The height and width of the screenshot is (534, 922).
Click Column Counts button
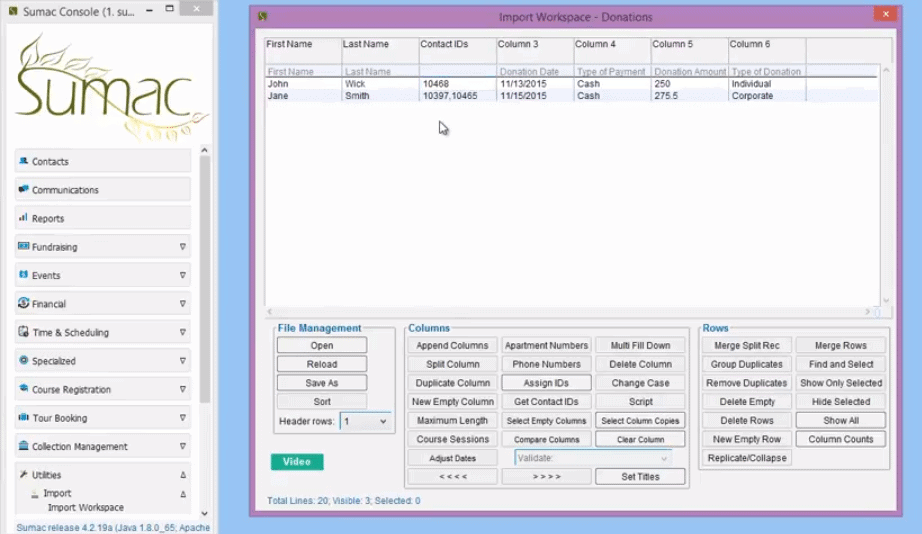[x=841, y=439]
